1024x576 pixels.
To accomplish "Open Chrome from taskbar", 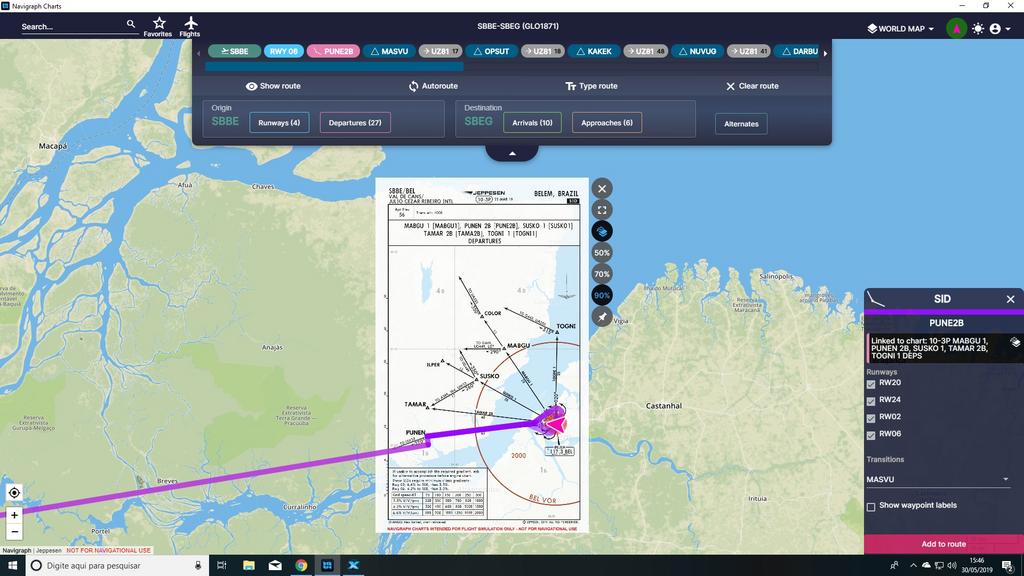I will click(301, 566).
